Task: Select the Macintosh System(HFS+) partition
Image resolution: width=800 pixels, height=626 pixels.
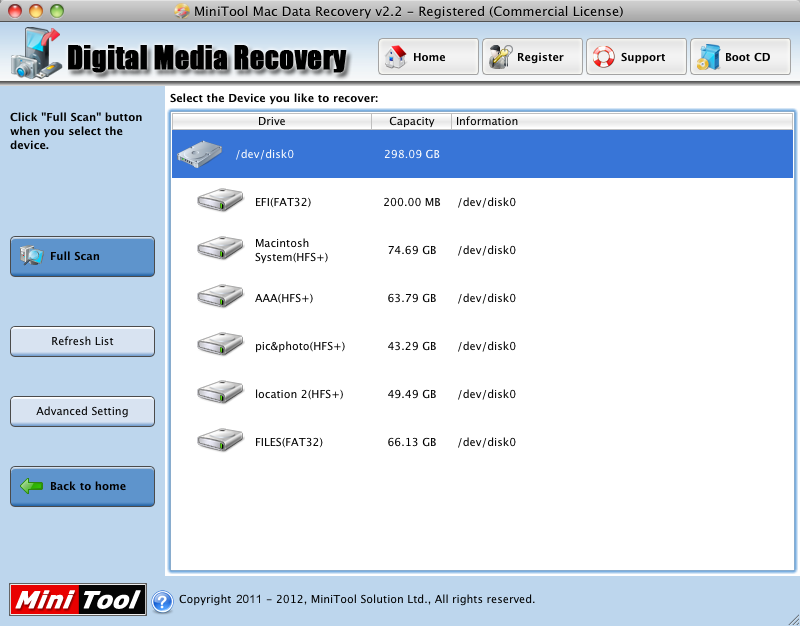Action: 291,250
